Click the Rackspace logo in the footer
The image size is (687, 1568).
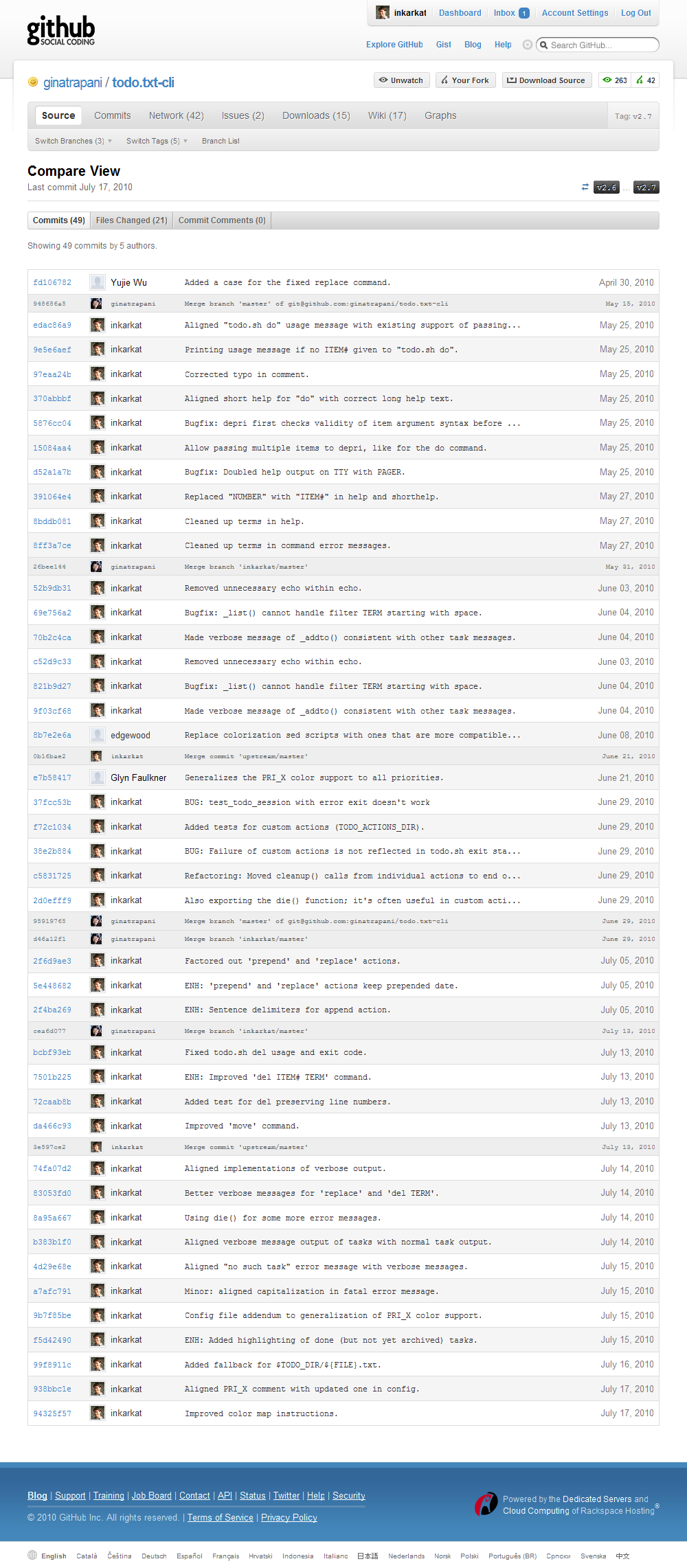(486, 1504)
